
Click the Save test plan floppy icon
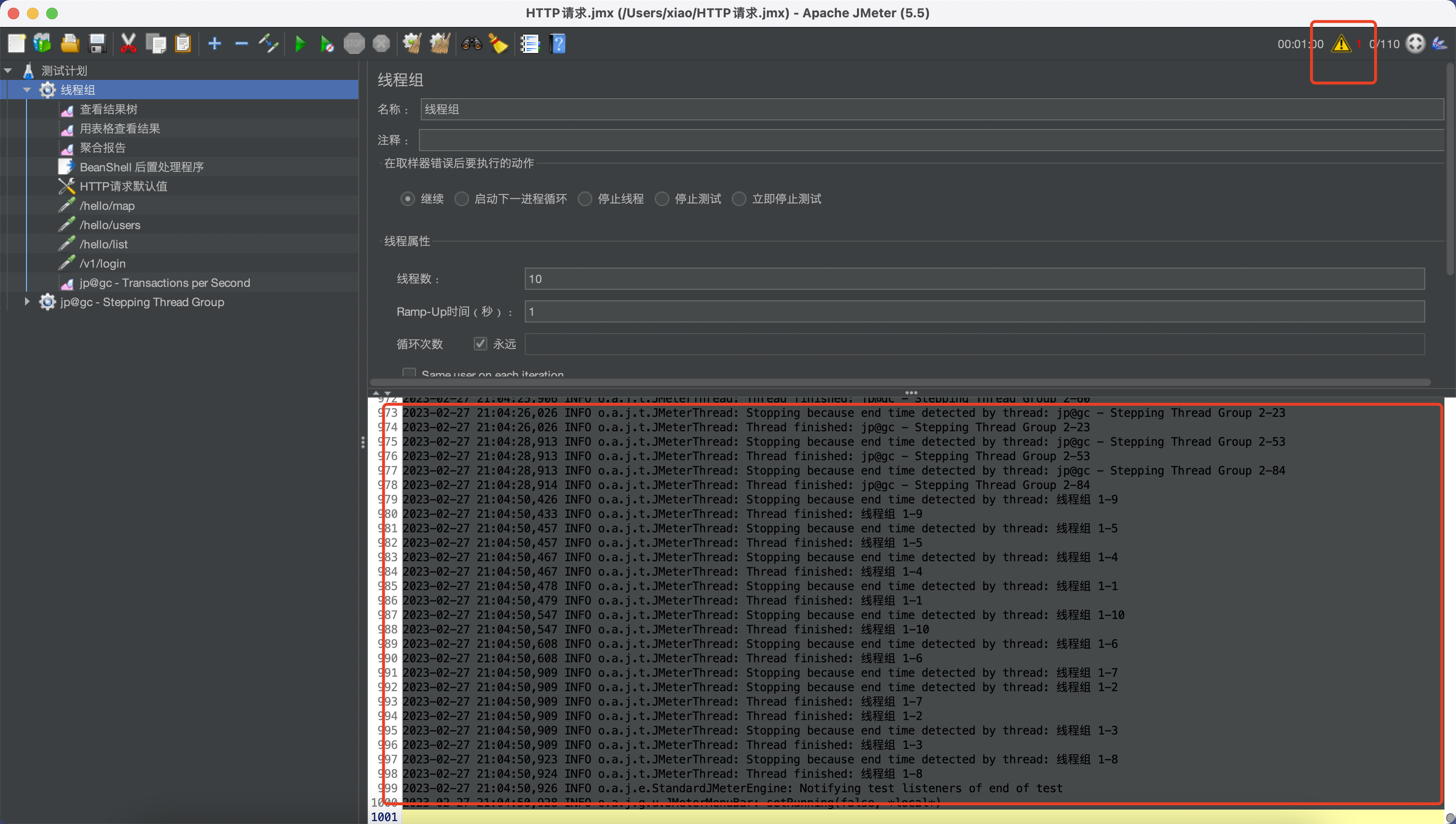(97, 44)
